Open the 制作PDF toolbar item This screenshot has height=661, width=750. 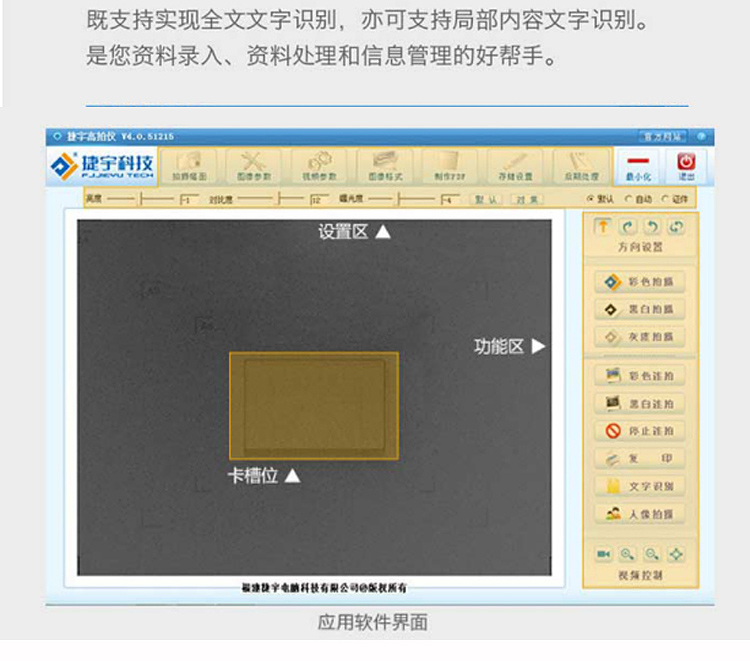(x=450, y=166)
